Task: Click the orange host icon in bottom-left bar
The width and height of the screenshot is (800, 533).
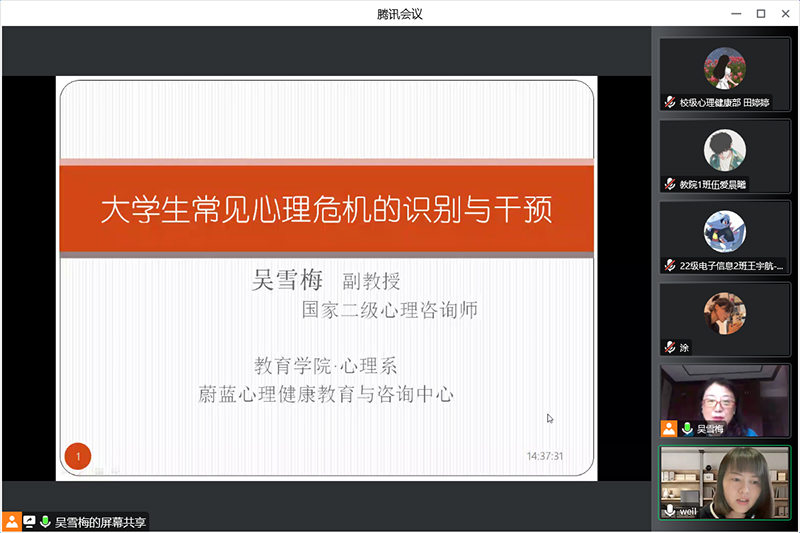Action: [x=12, y=522]
